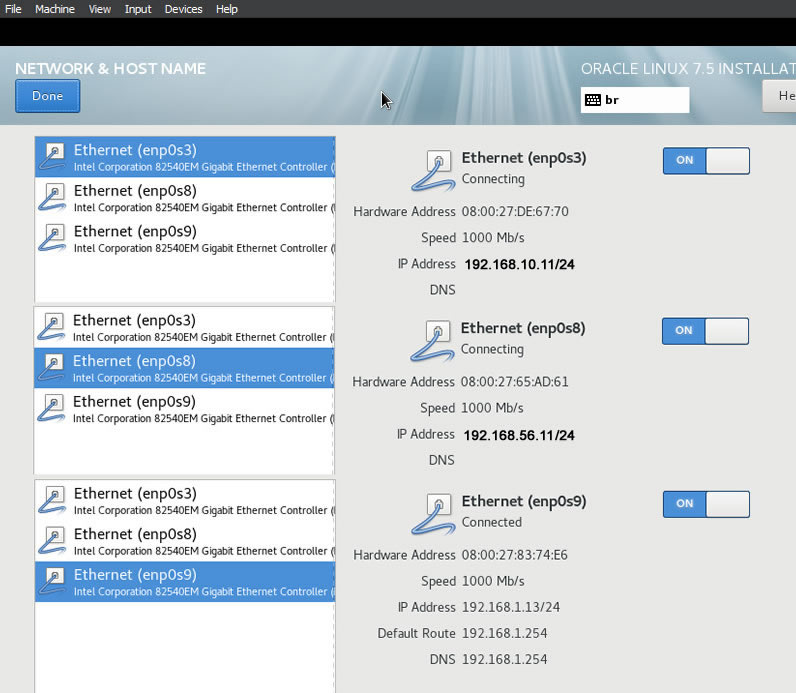Click large cable icon beside 'Ethernet (enp0s9)' Connected heading

click(x=433, y=514)
